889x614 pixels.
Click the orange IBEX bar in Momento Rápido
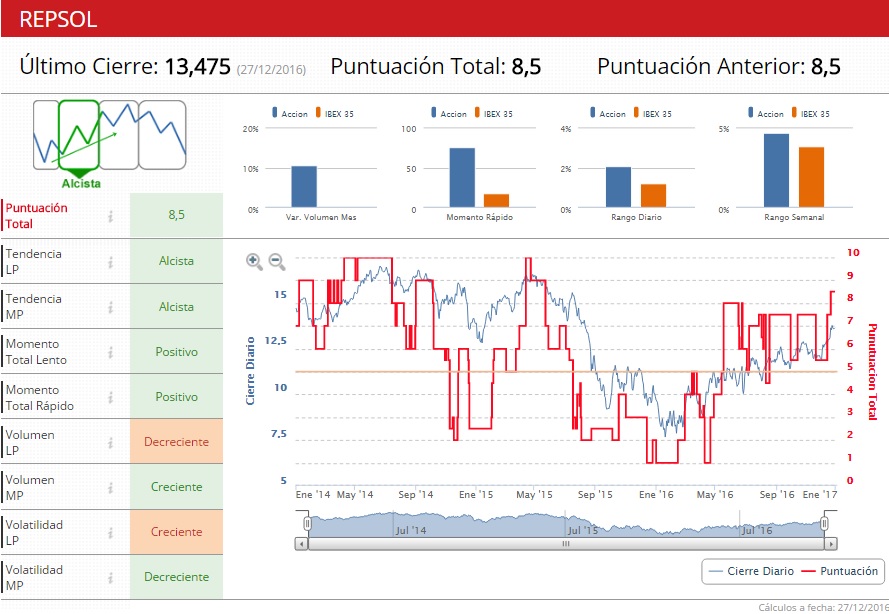[x=497, y=200]
